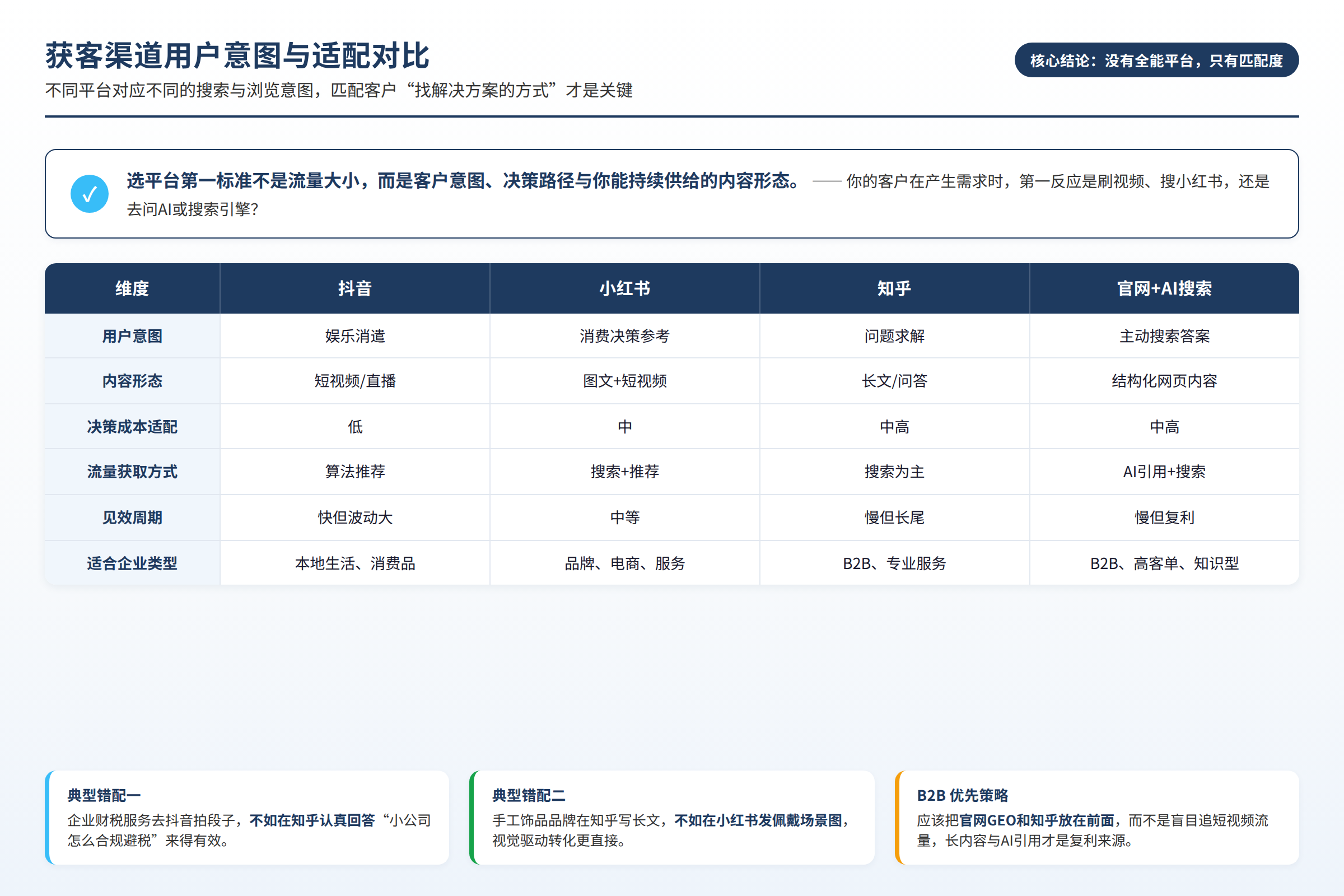
Task: Select the cell 问题求解
Action: coord(894,336)
